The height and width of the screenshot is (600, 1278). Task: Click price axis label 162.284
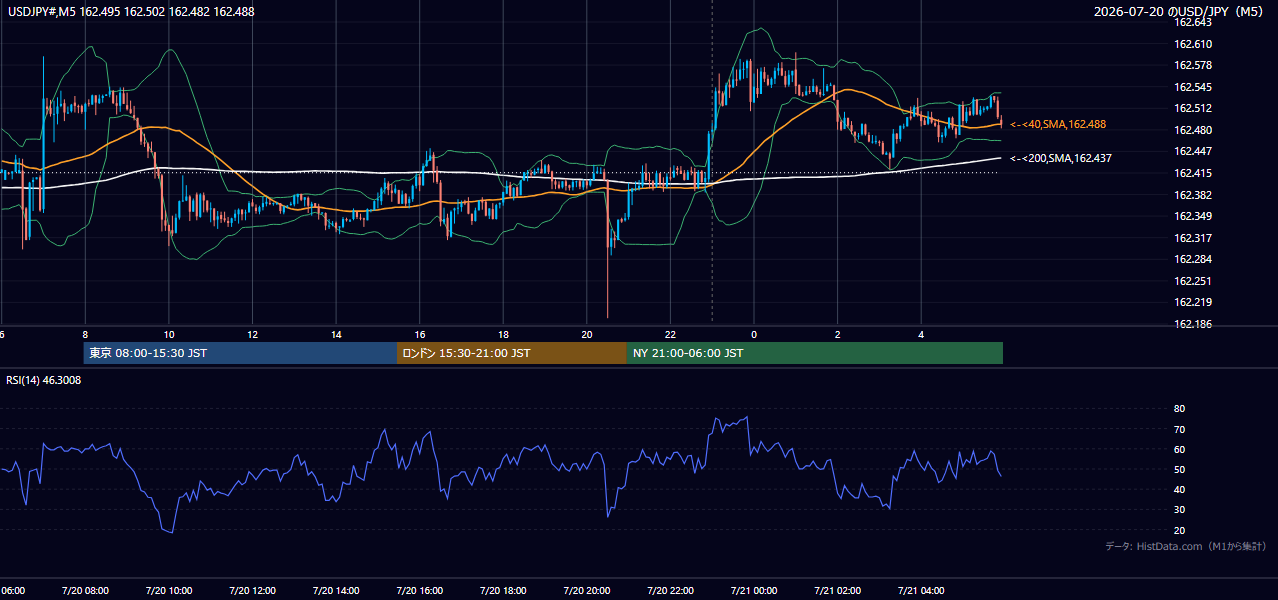tap(1192, 259)
